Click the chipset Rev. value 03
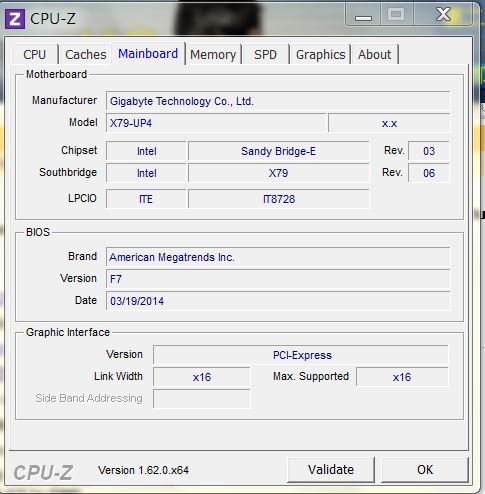This screenshot has height=494, width=485. pyautogui.click(x=429, y=151)
